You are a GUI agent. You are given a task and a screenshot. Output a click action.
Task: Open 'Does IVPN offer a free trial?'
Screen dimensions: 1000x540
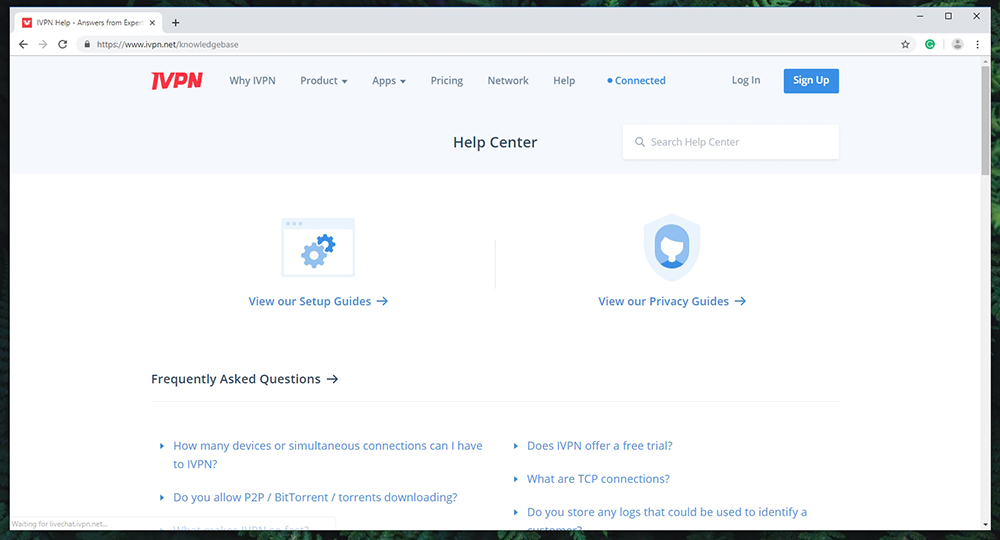point(599,446)
